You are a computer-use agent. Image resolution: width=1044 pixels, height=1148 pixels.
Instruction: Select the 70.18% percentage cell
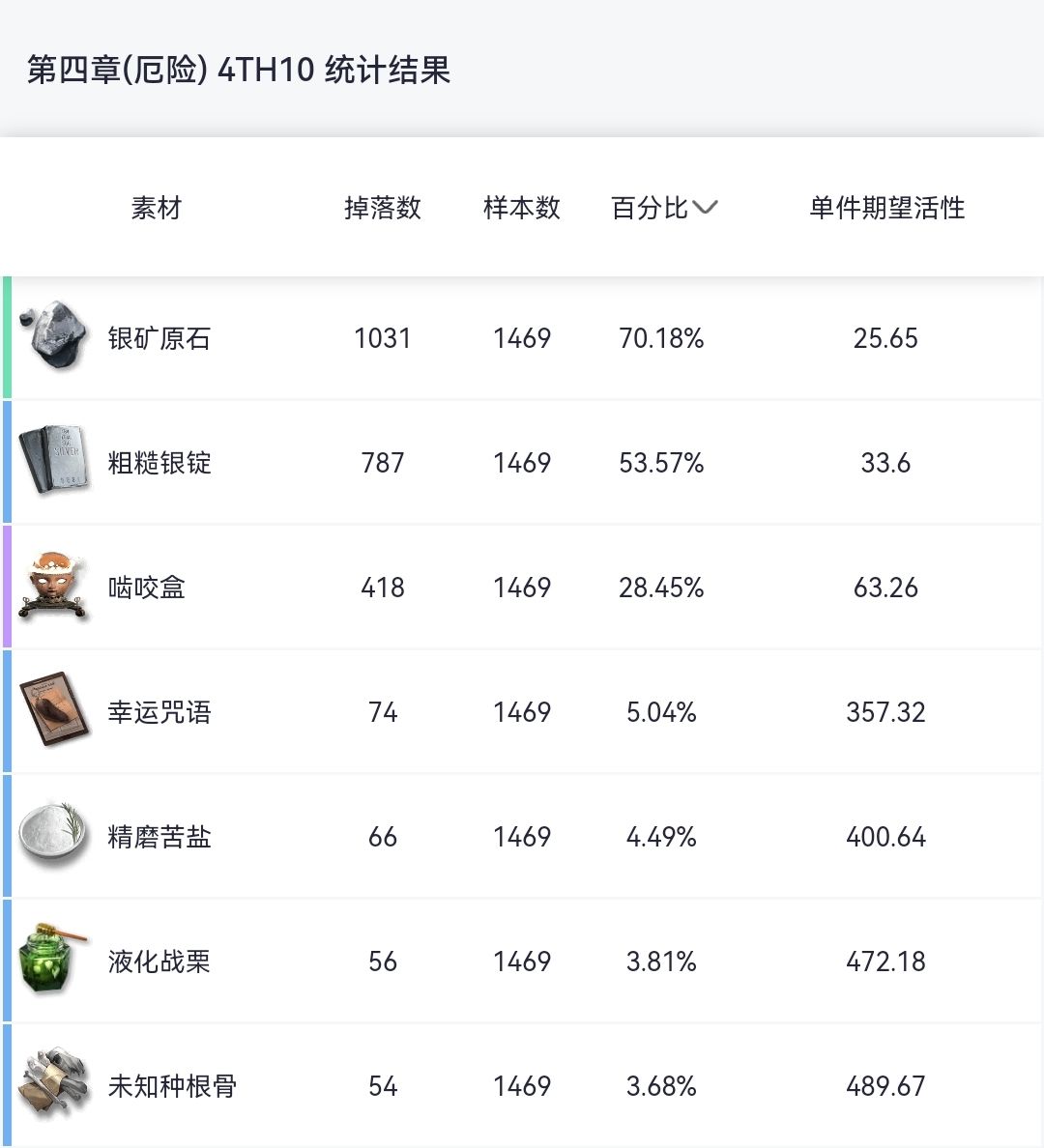point(661,338)
